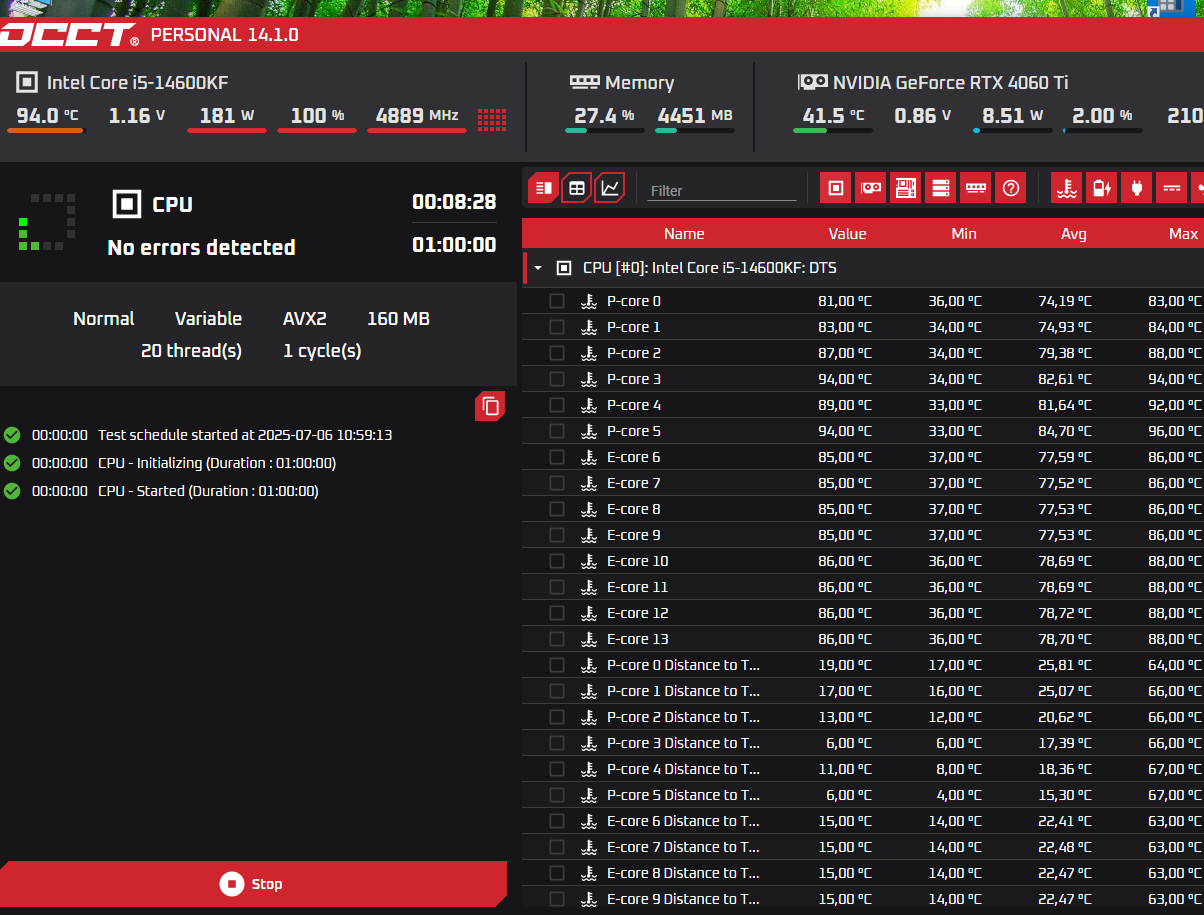Select the E-core 10 row name

pyautogui.click(x=638, y=561)
